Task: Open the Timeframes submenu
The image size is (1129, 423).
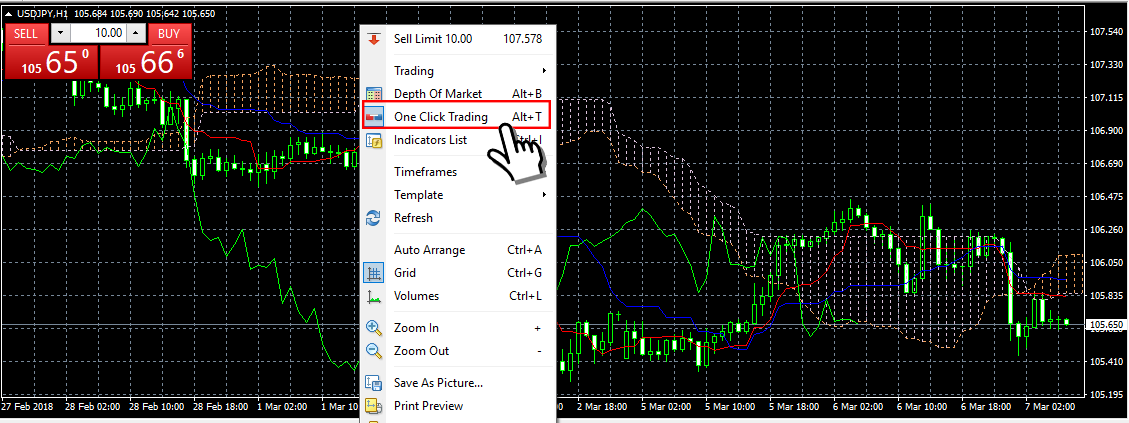Action: click(x=459, y=172)
